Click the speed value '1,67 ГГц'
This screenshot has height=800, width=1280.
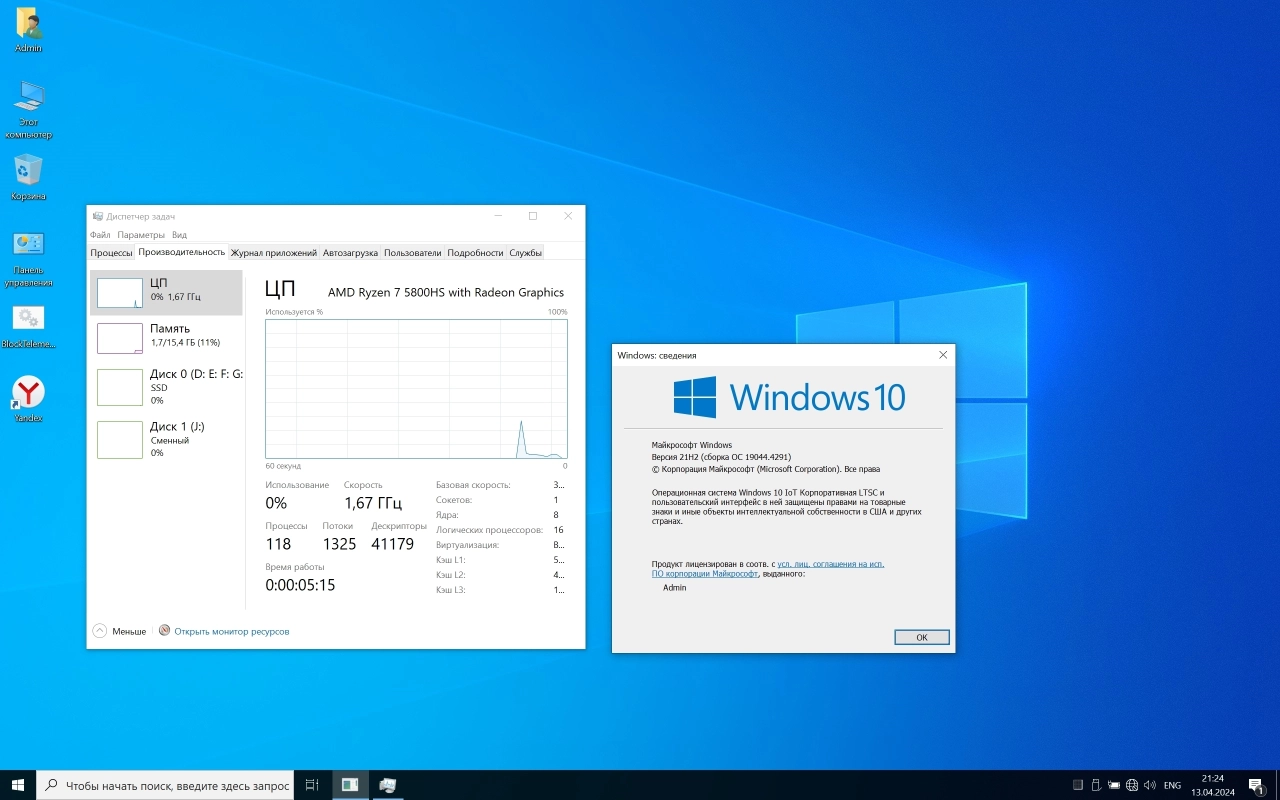(373, 503)
